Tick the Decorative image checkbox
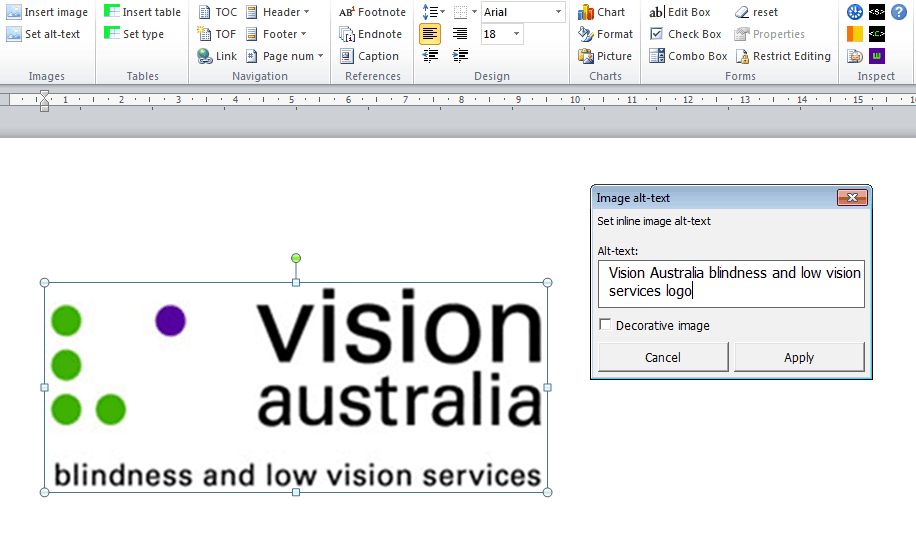916x543 pixels. [605, 325]
